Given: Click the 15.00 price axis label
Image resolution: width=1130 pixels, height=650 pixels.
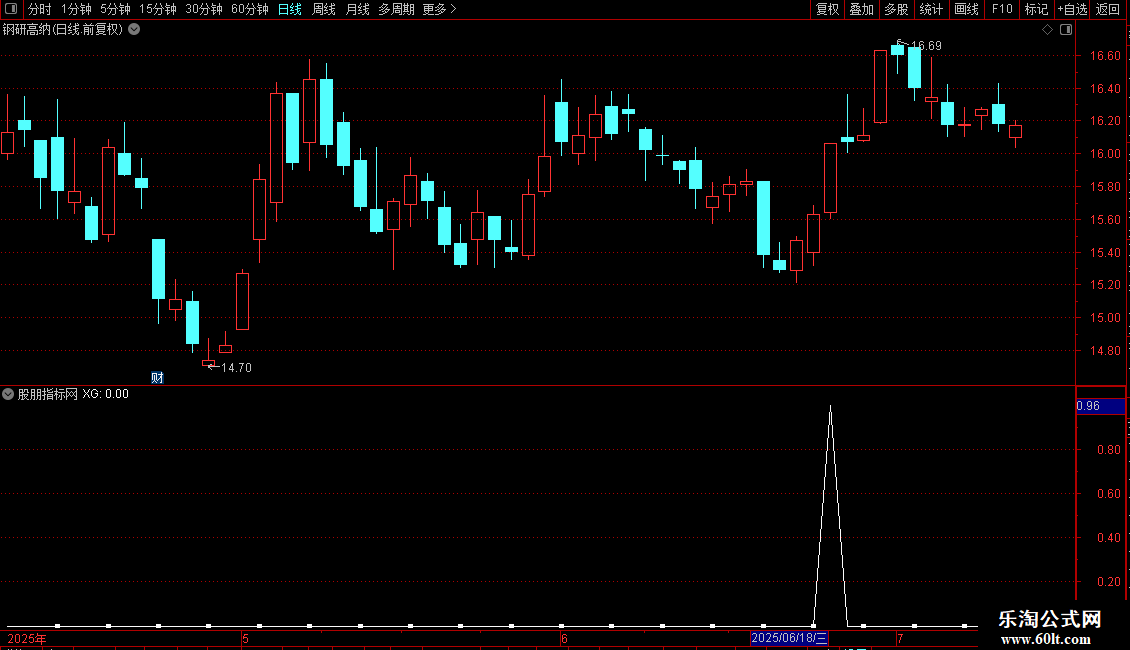Looking at the screenshot, I should [1105, 318].
